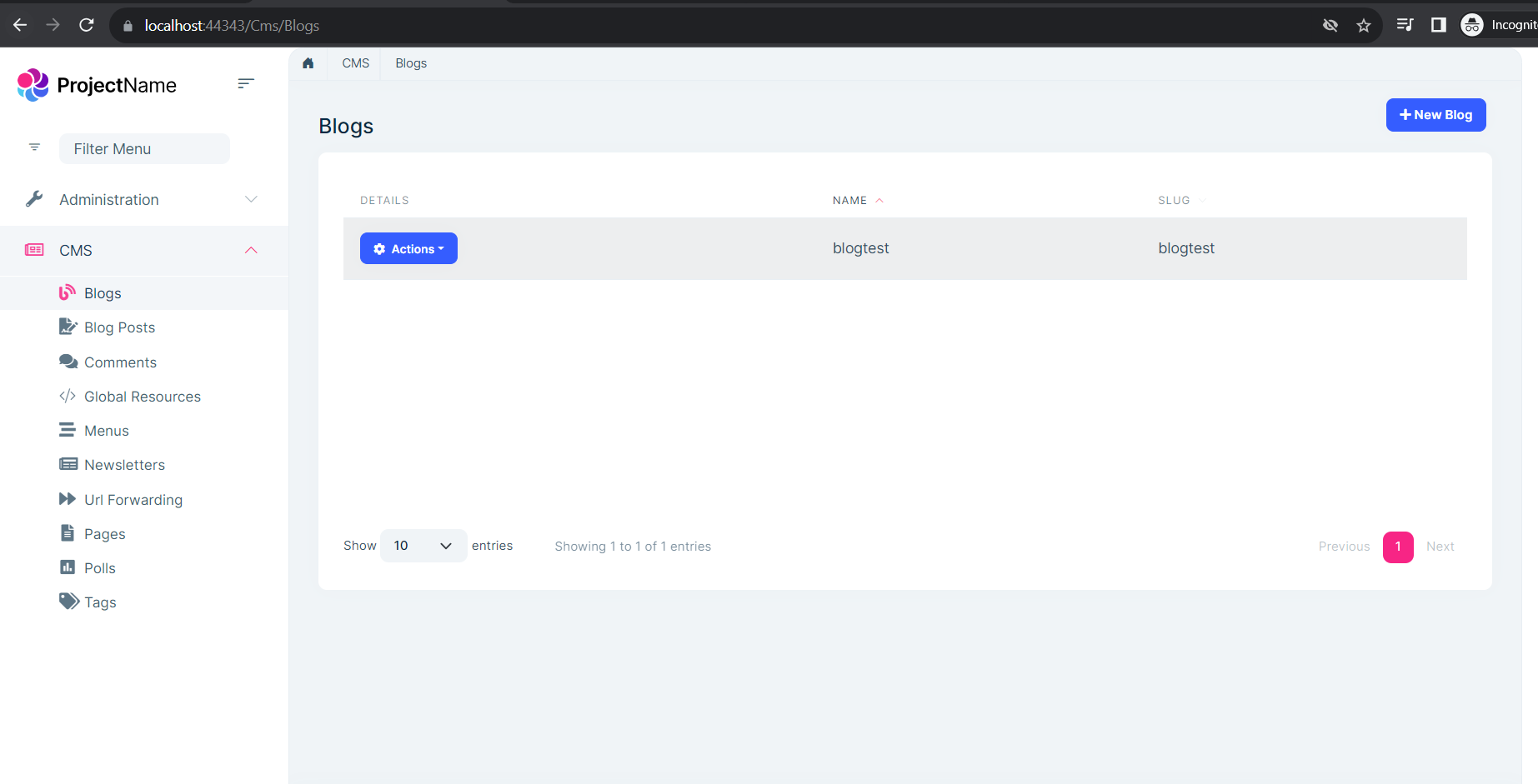Click the Blog Posts pencil icon
Image resolution: width=1538 pixels, height=784 pixels.
[x=68, y=327]
